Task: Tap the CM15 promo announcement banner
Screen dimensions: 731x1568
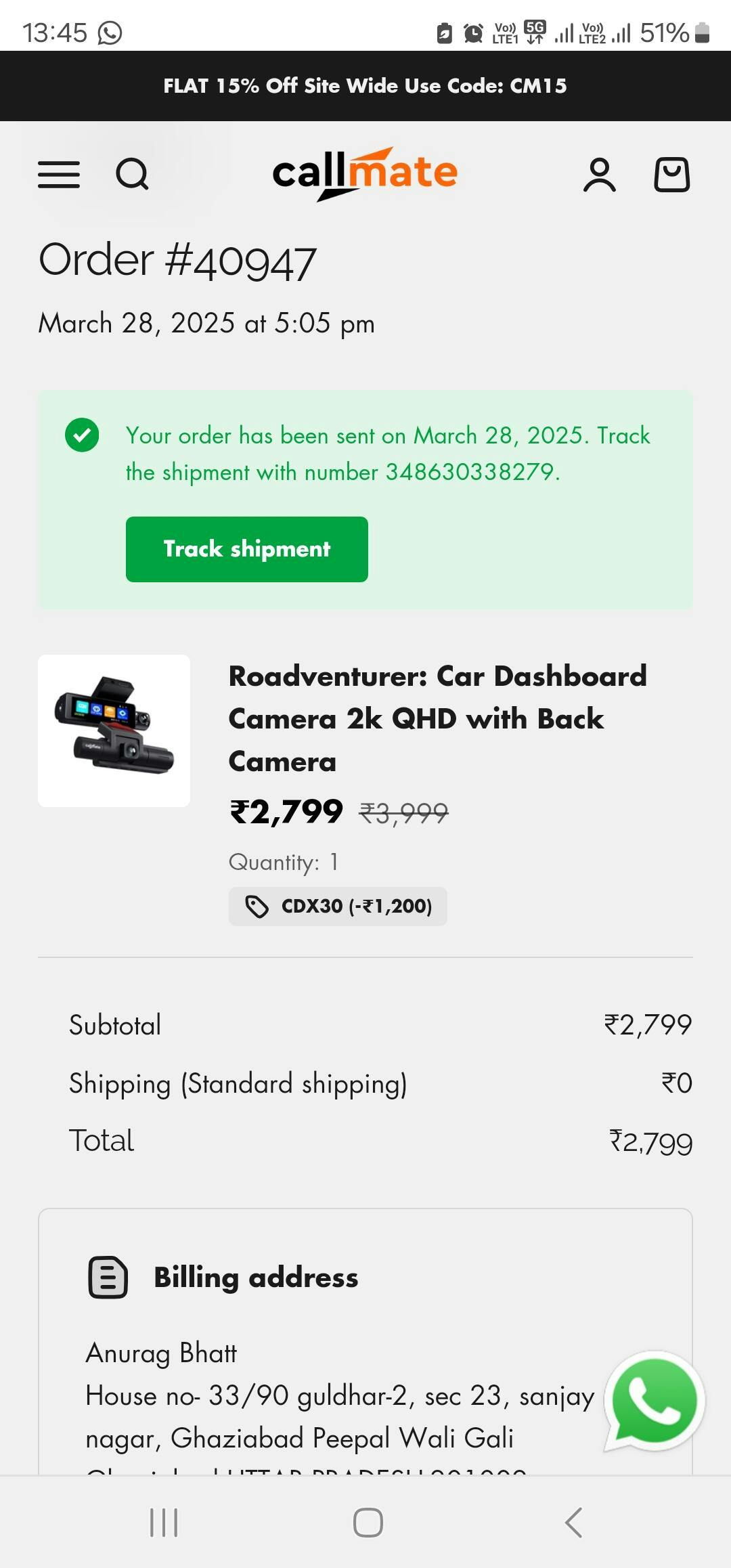Action: [365, 86]
